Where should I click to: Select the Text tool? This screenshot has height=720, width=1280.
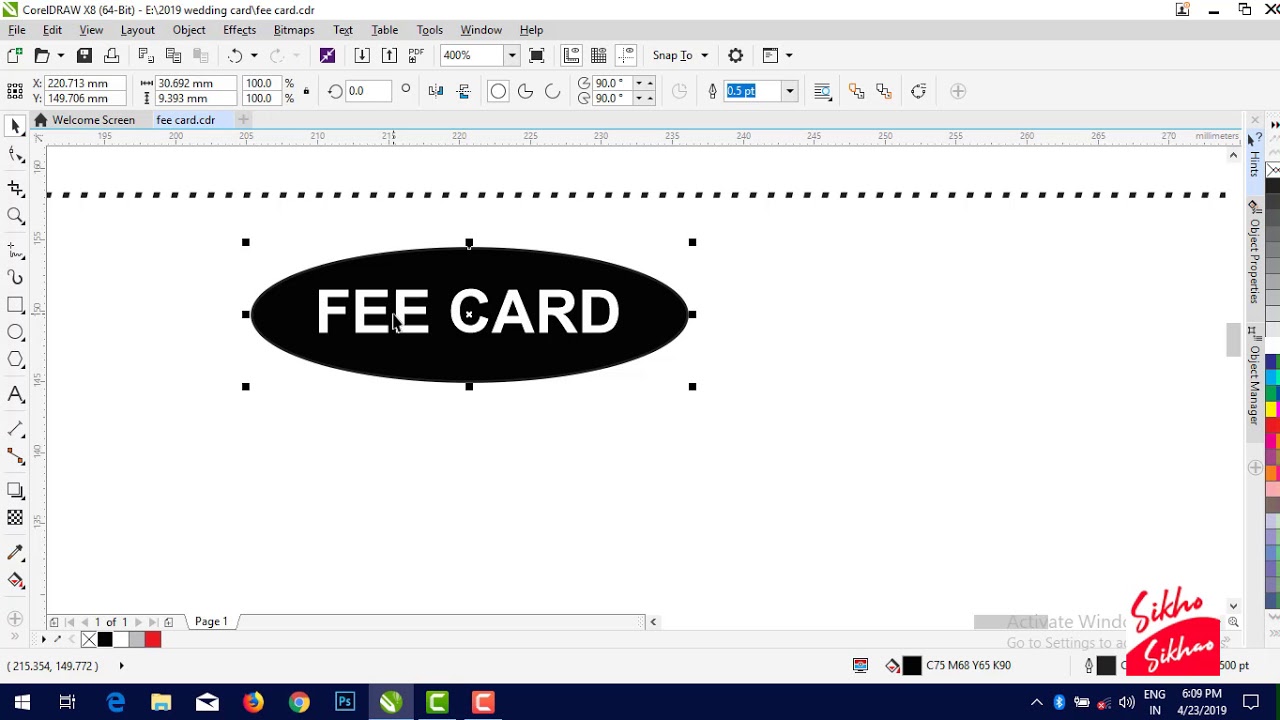coord(15,395)
